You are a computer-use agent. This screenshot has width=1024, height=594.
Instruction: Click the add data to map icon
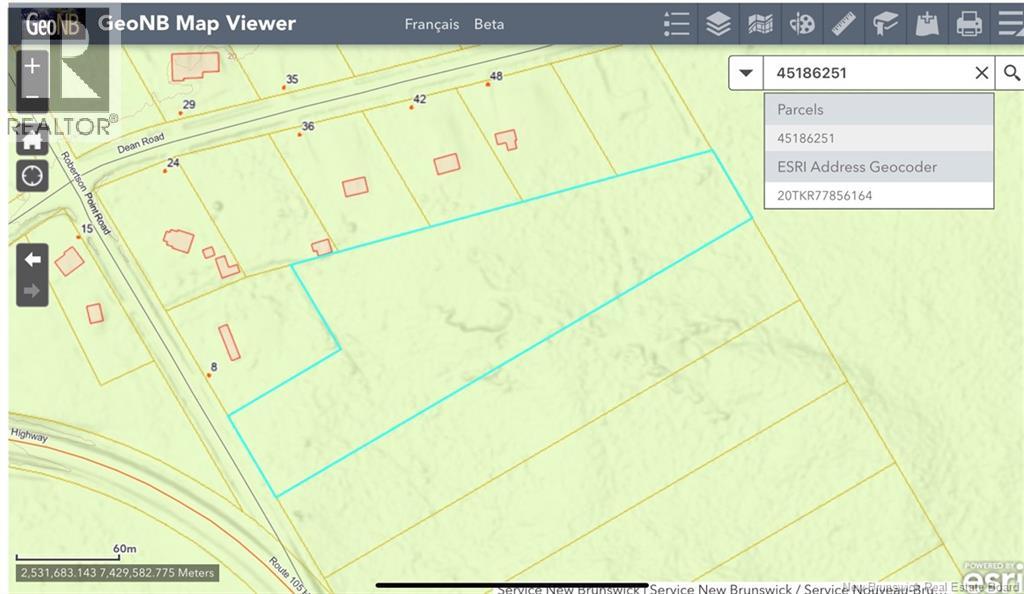[927, 23]
